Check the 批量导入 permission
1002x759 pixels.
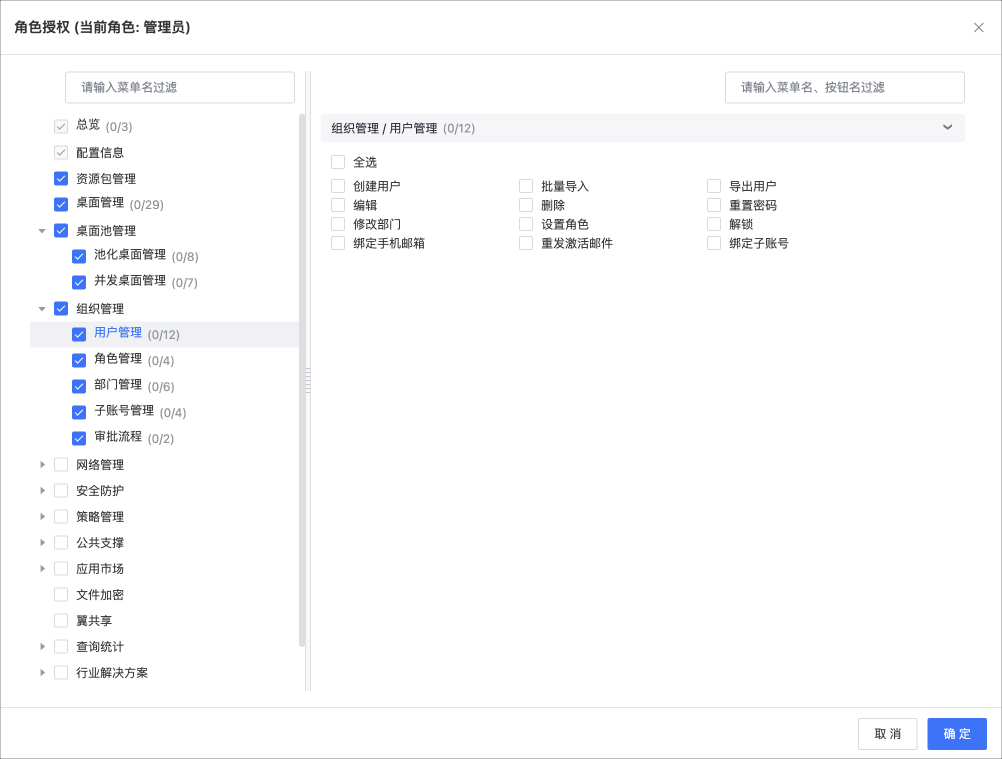(525, 185)
